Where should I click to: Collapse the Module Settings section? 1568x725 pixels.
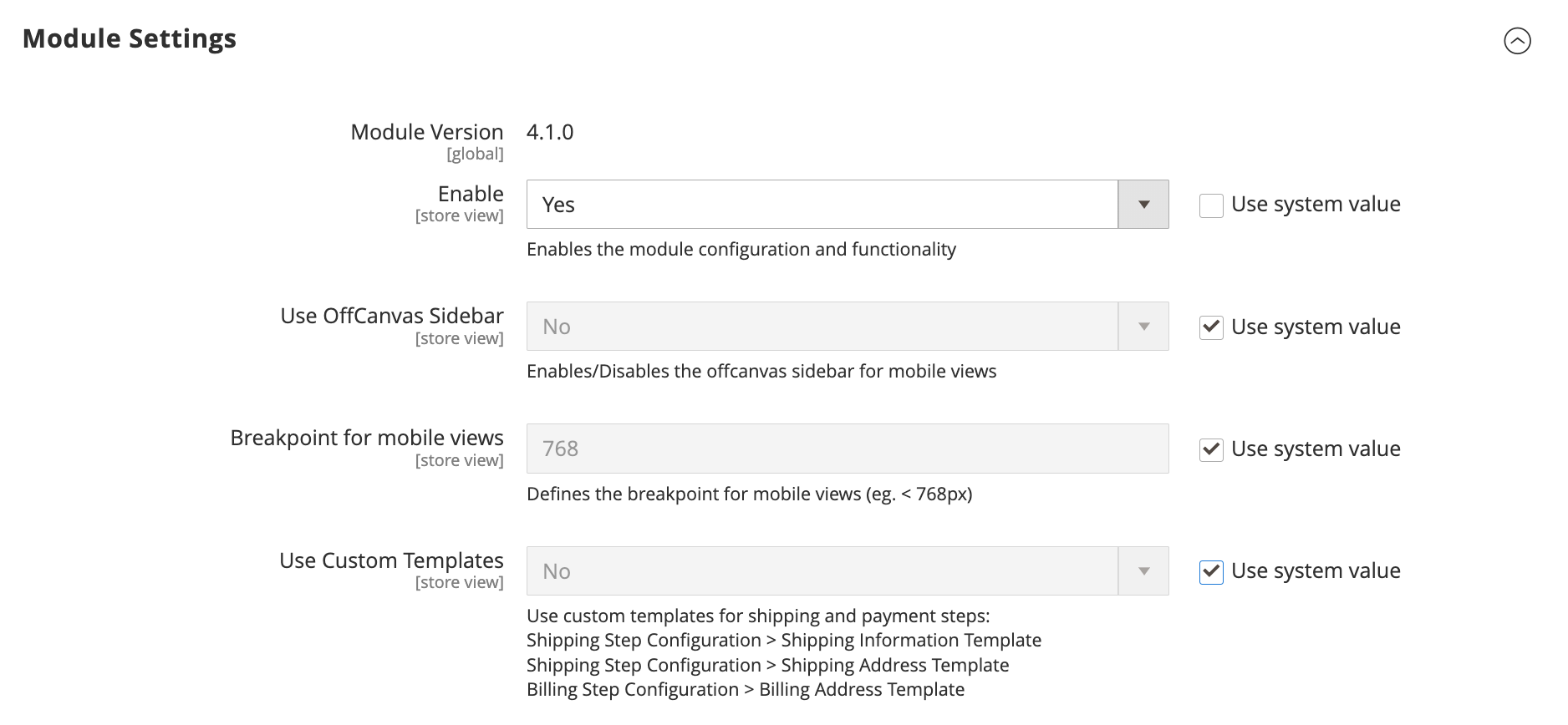tap(1517, 40)
